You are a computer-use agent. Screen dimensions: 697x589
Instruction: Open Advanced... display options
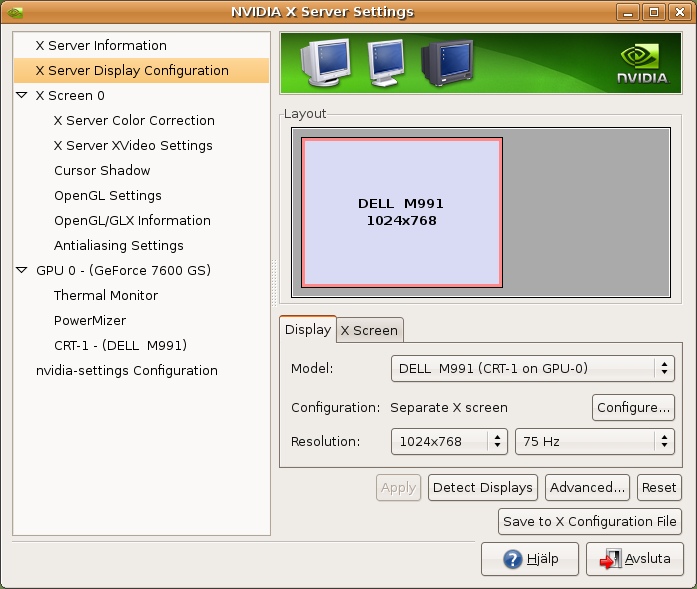587,488
